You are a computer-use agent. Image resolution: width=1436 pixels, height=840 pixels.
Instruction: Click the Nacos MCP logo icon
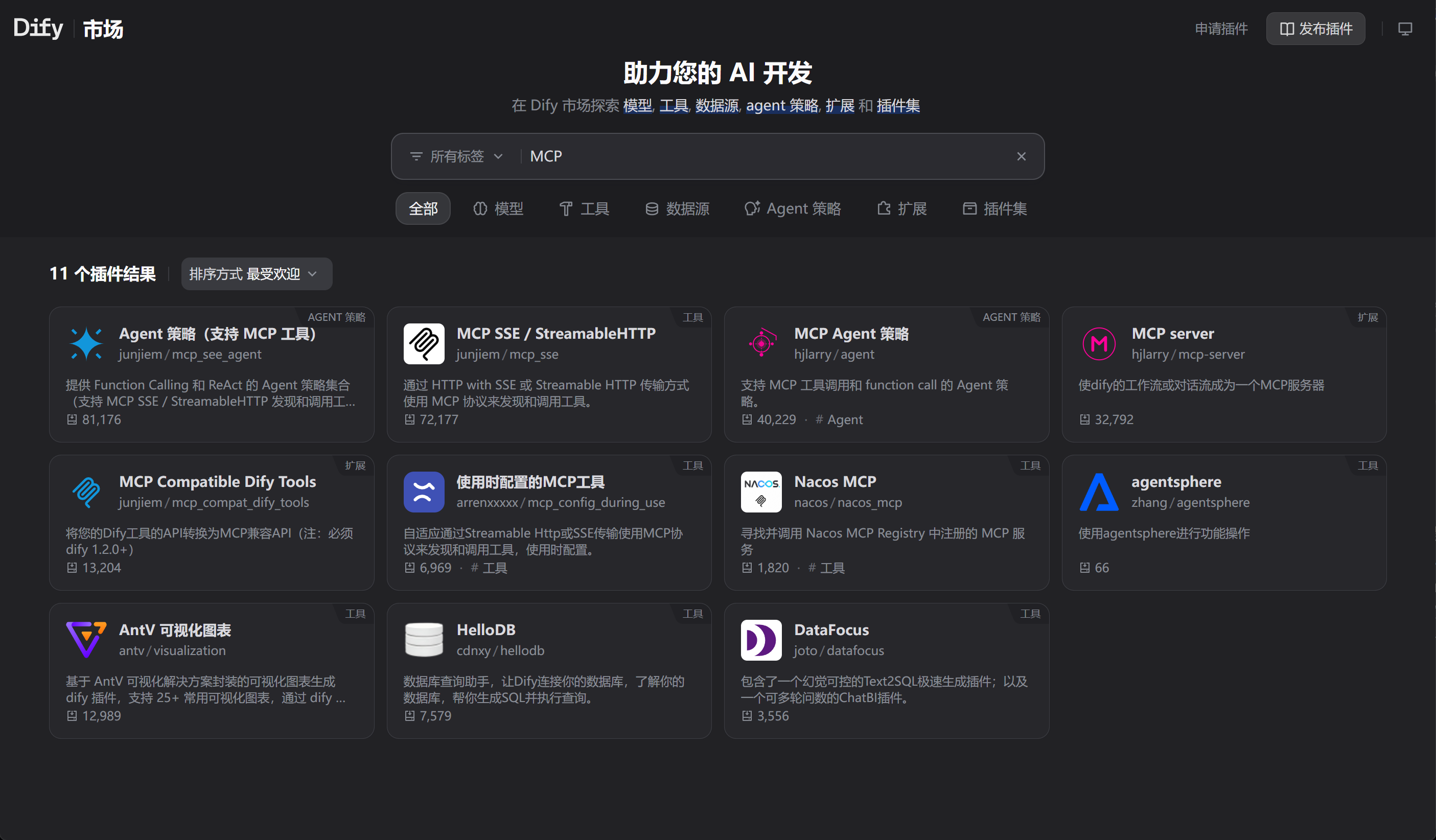pyautogui.click(x=761, y=492)
